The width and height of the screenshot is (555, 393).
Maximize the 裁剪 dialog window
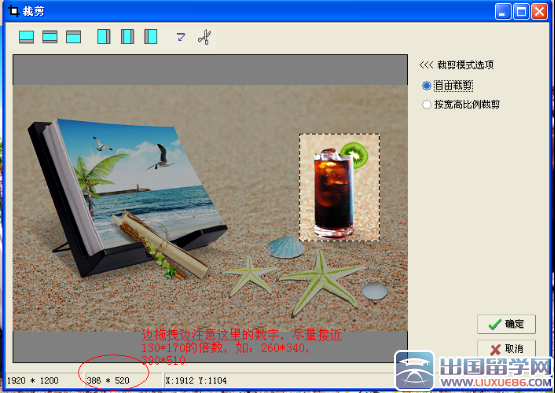(521, 12)
